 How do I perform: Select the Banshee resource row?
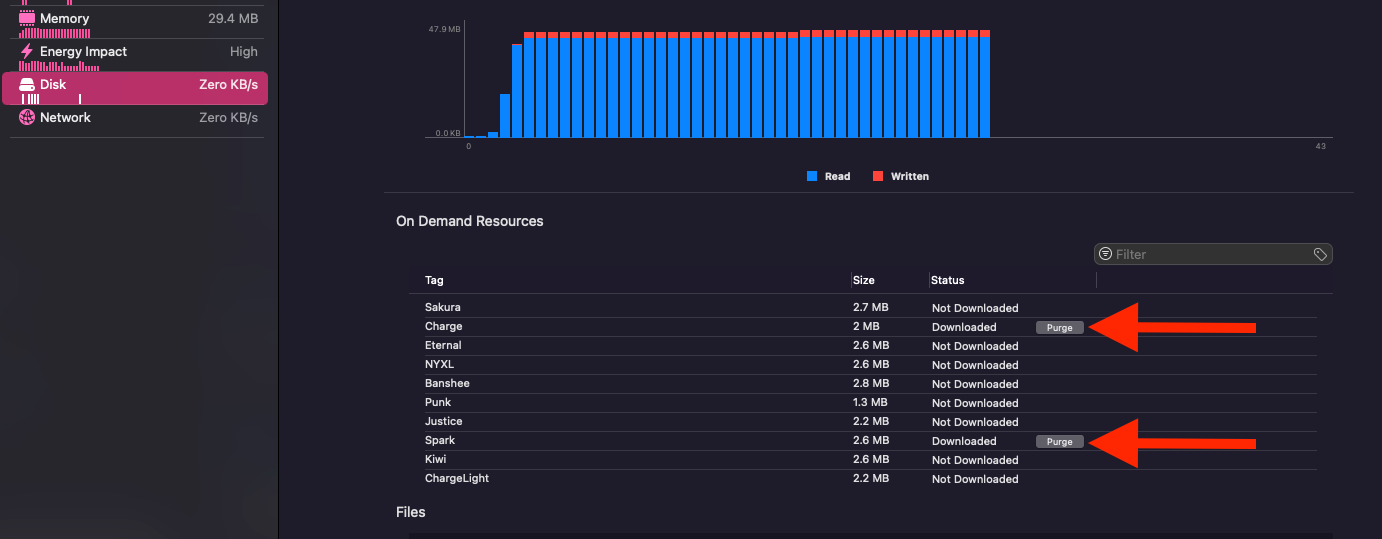pos(863,384)
